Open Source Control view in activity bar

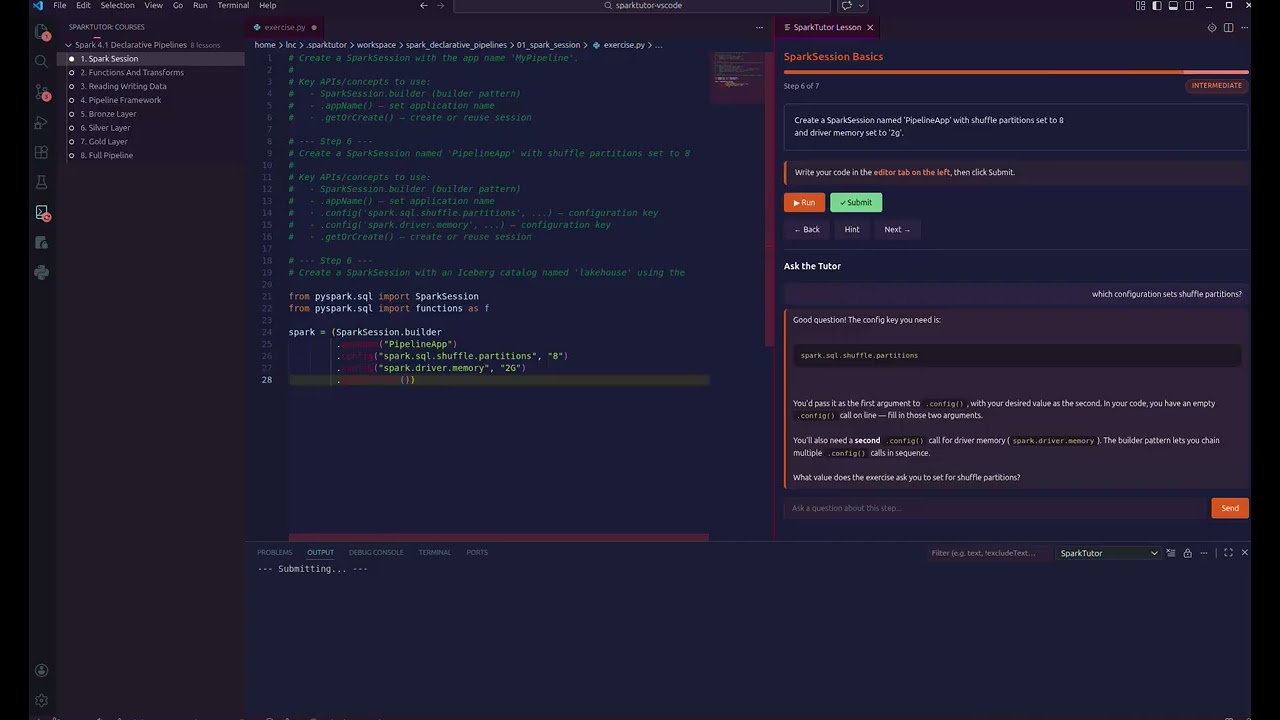[x=41, y=92]
